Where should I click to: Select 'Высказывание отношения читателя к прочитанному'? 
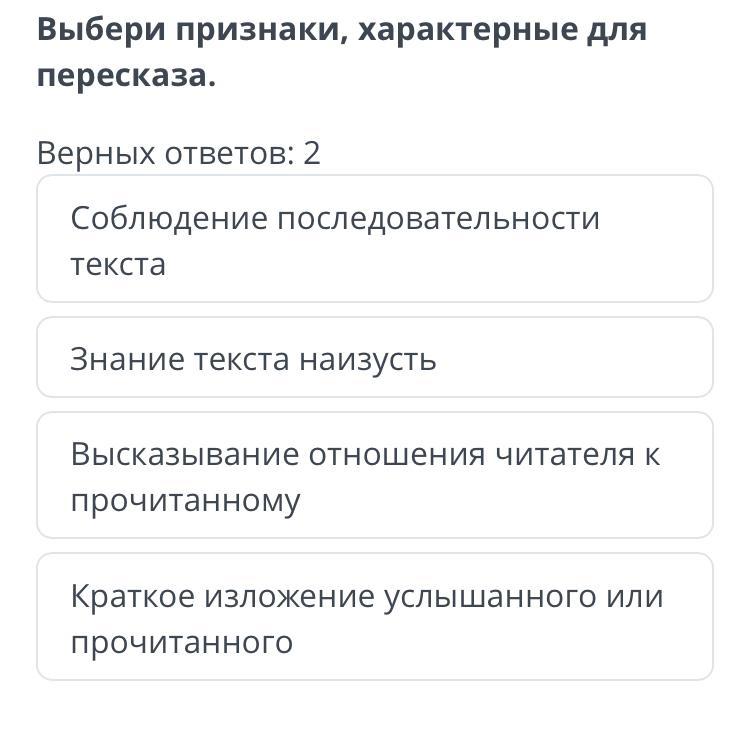[x=375, y=475]
